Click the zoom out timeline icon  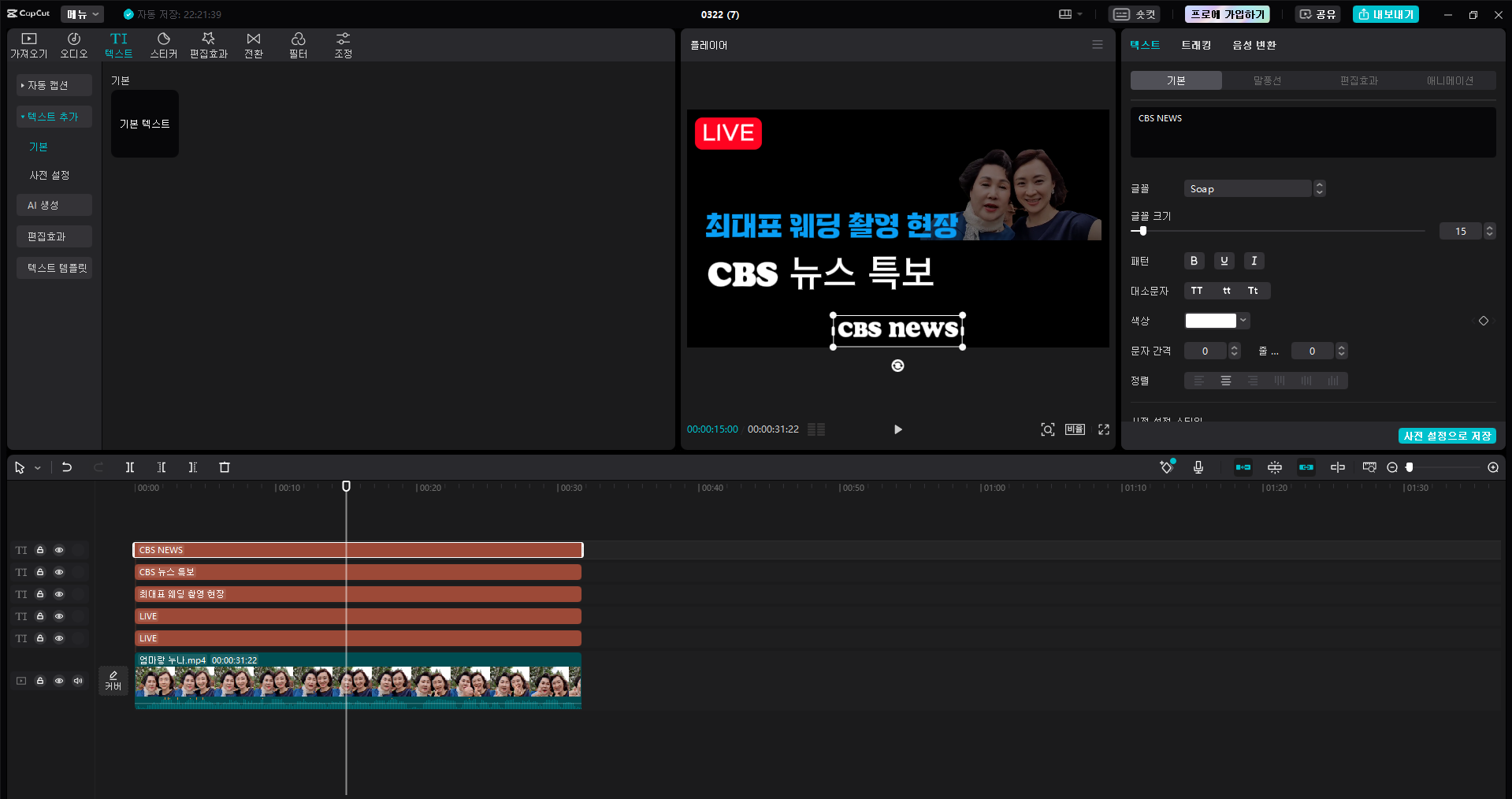tap(1392, 467)
